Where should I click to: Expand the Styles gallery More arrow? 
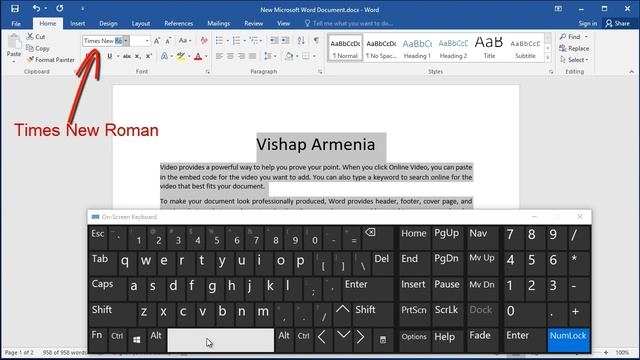pos(548,58)
